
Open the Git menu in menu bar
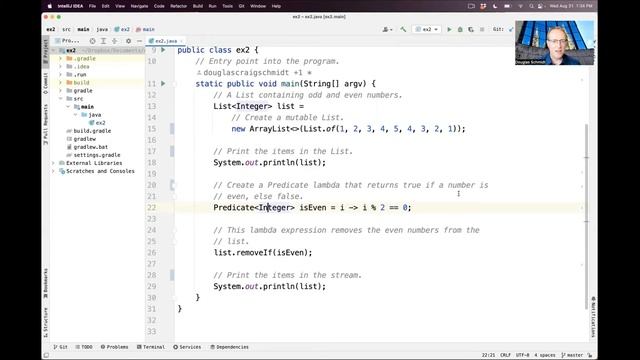coord(241,6)
